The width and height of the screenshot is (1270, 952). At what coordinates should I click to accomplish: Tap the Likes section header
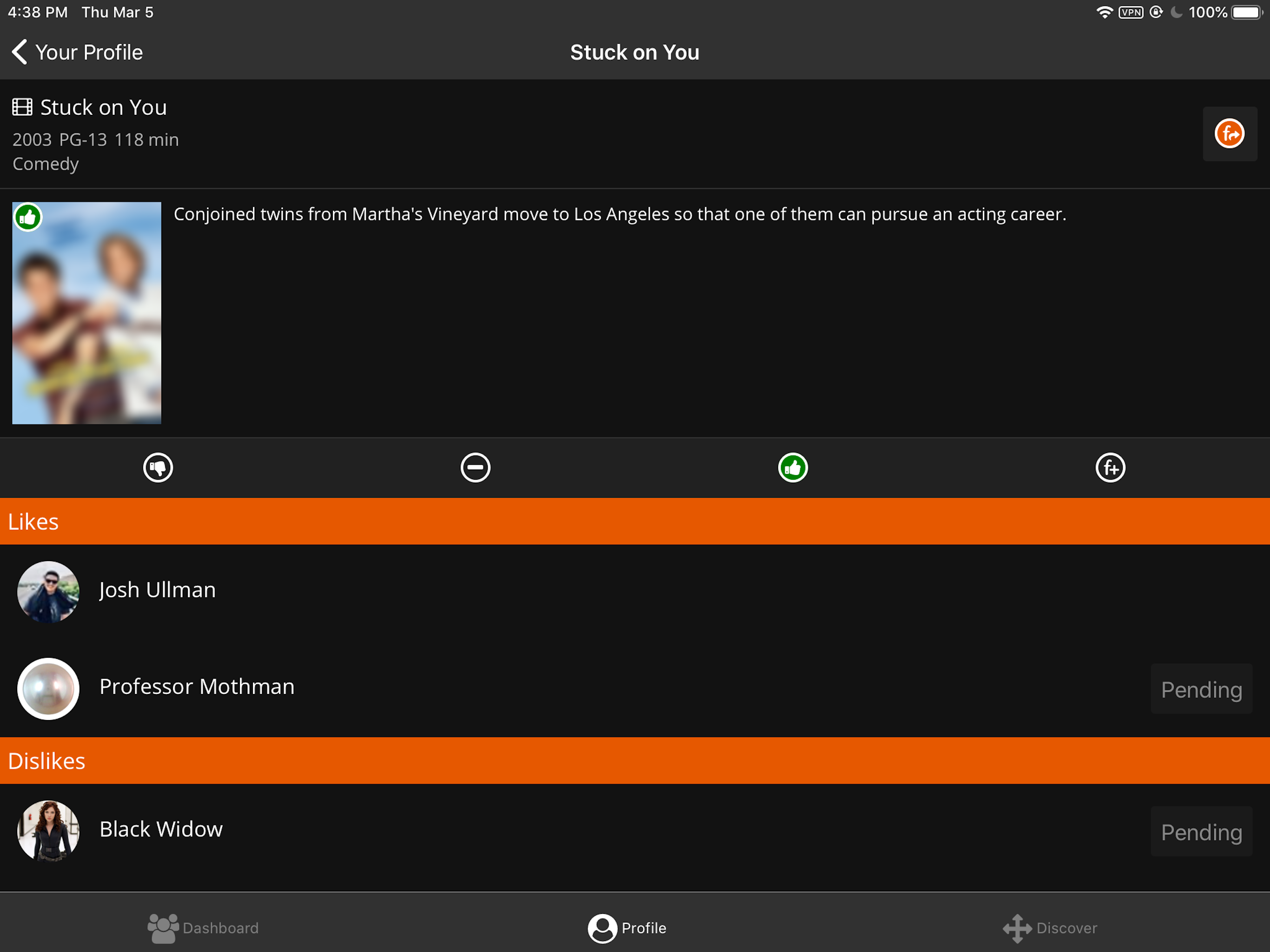point(635,522)
